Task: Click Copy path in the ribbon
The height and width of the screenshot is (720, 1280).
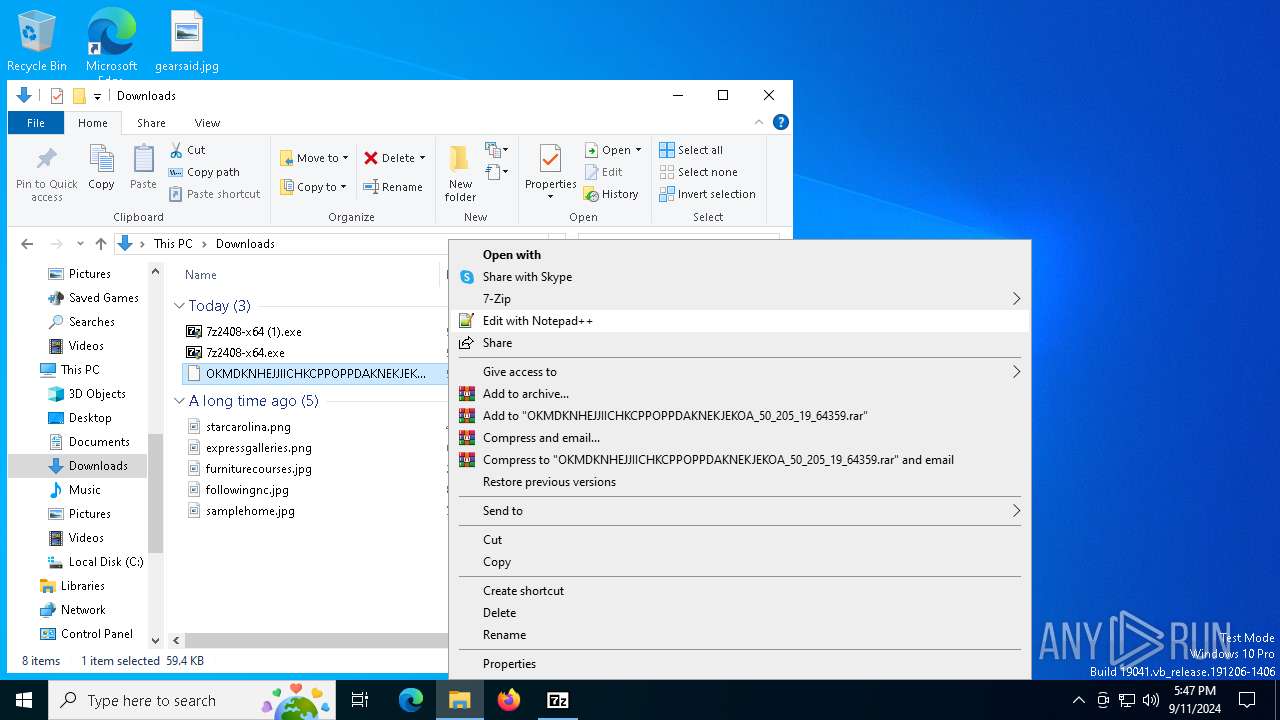Action: [x=204, y=172]
